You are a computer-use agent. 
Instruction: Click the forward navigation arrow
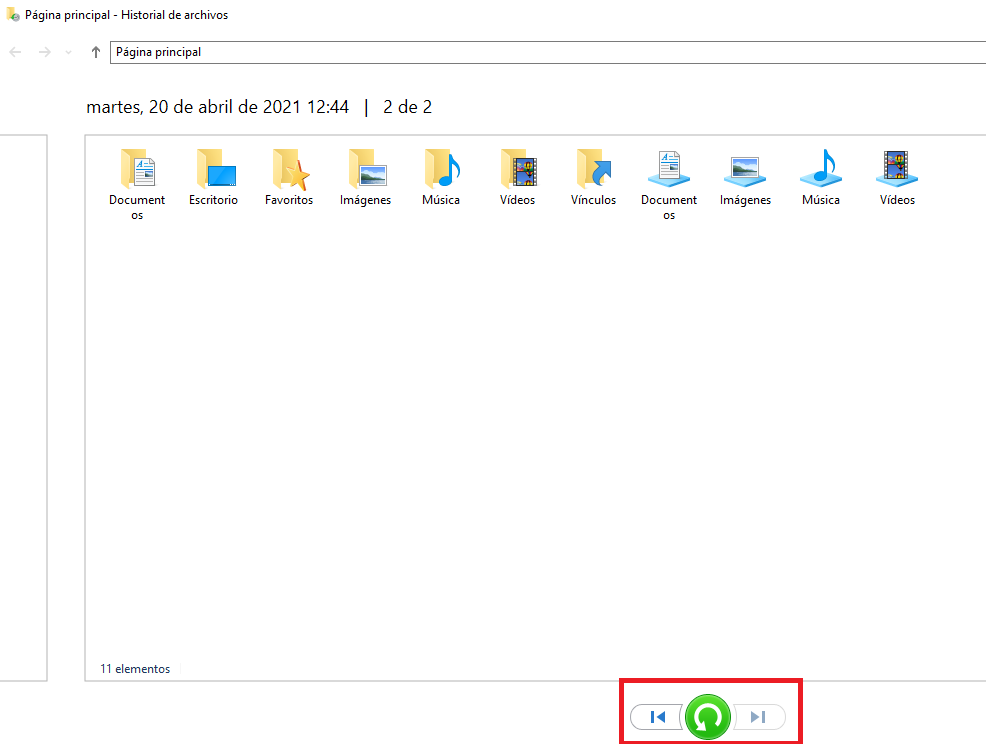click(x=44, y=52)
